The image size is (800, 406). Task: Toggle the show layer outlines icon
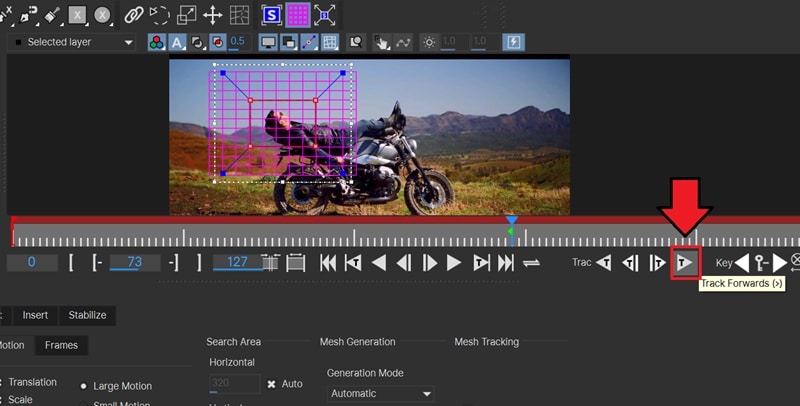click(x=288, y=42)
